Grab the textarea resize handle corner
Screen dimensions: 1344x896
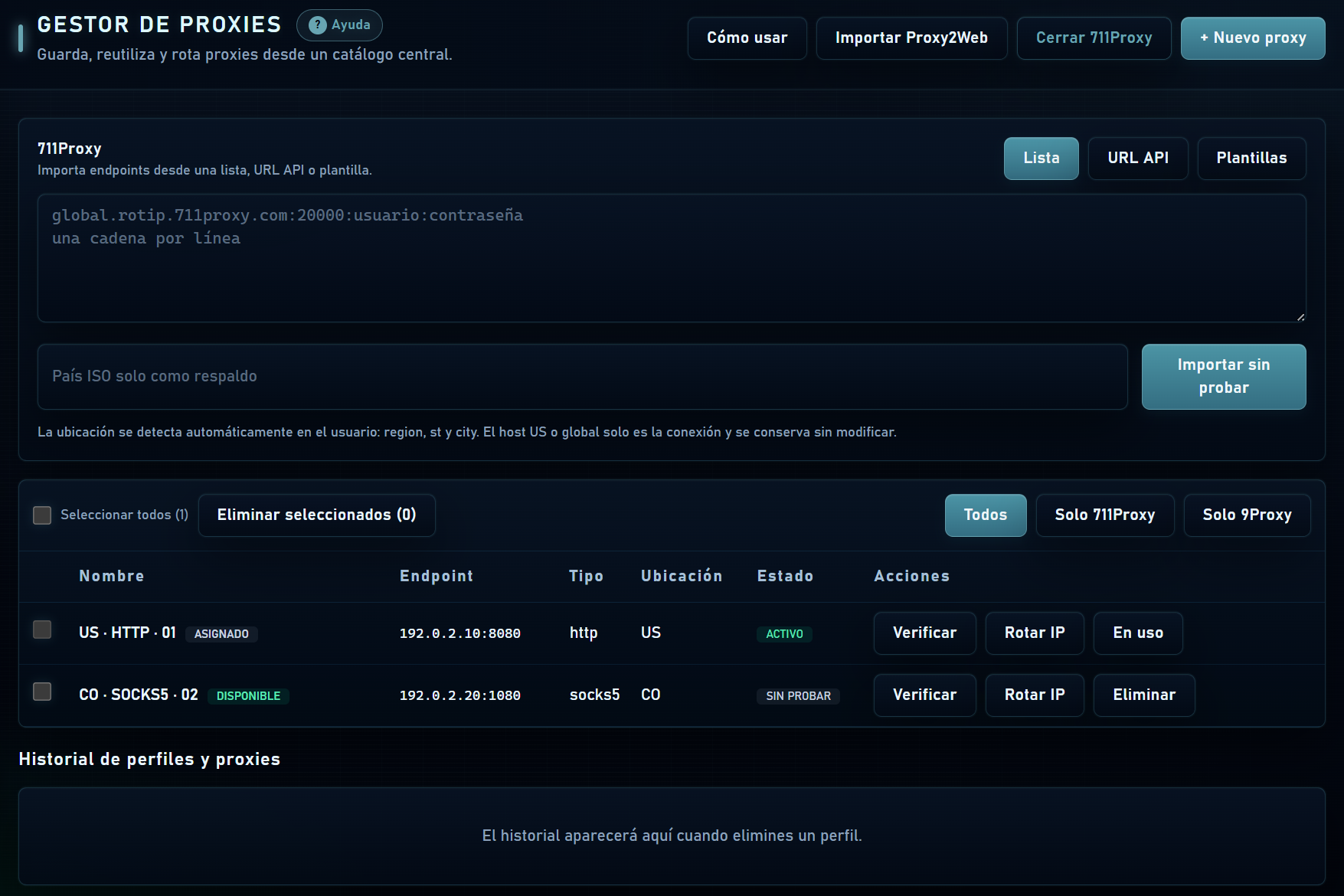(1300, 316)
